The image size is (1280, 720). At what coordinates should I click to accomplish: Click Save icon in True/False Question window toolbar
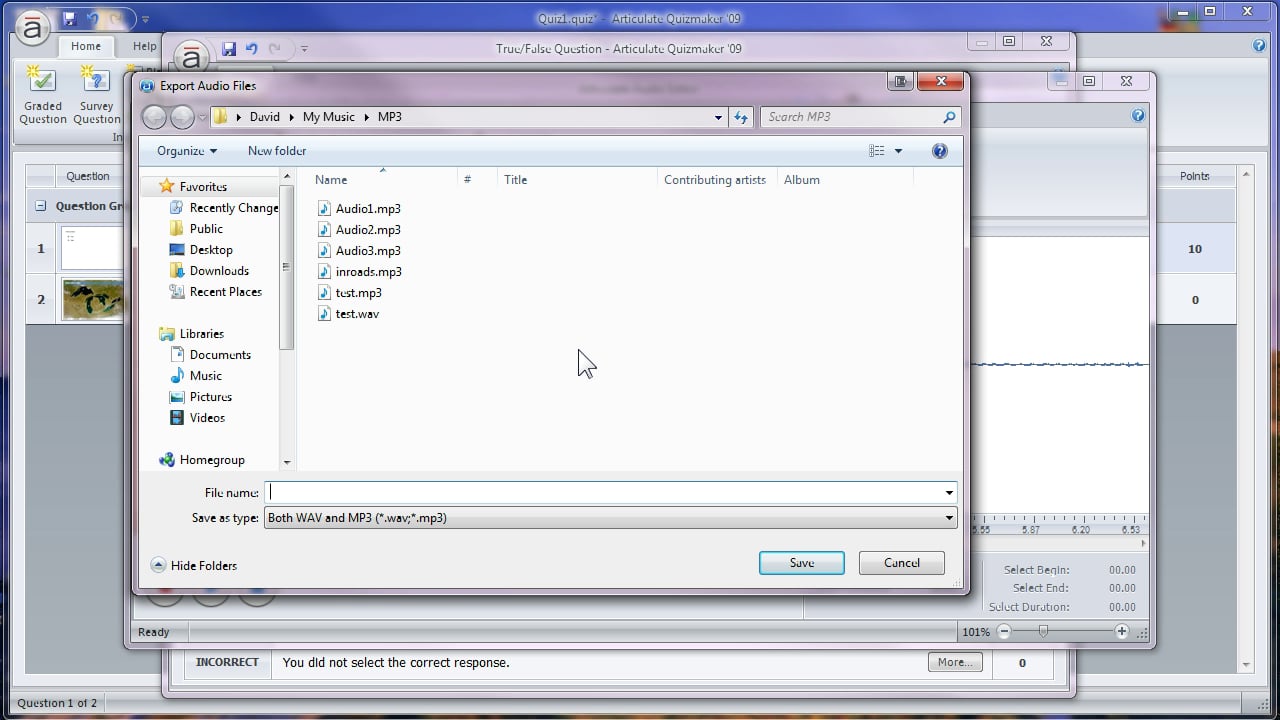pyautogui.click(x=229, y=48)
